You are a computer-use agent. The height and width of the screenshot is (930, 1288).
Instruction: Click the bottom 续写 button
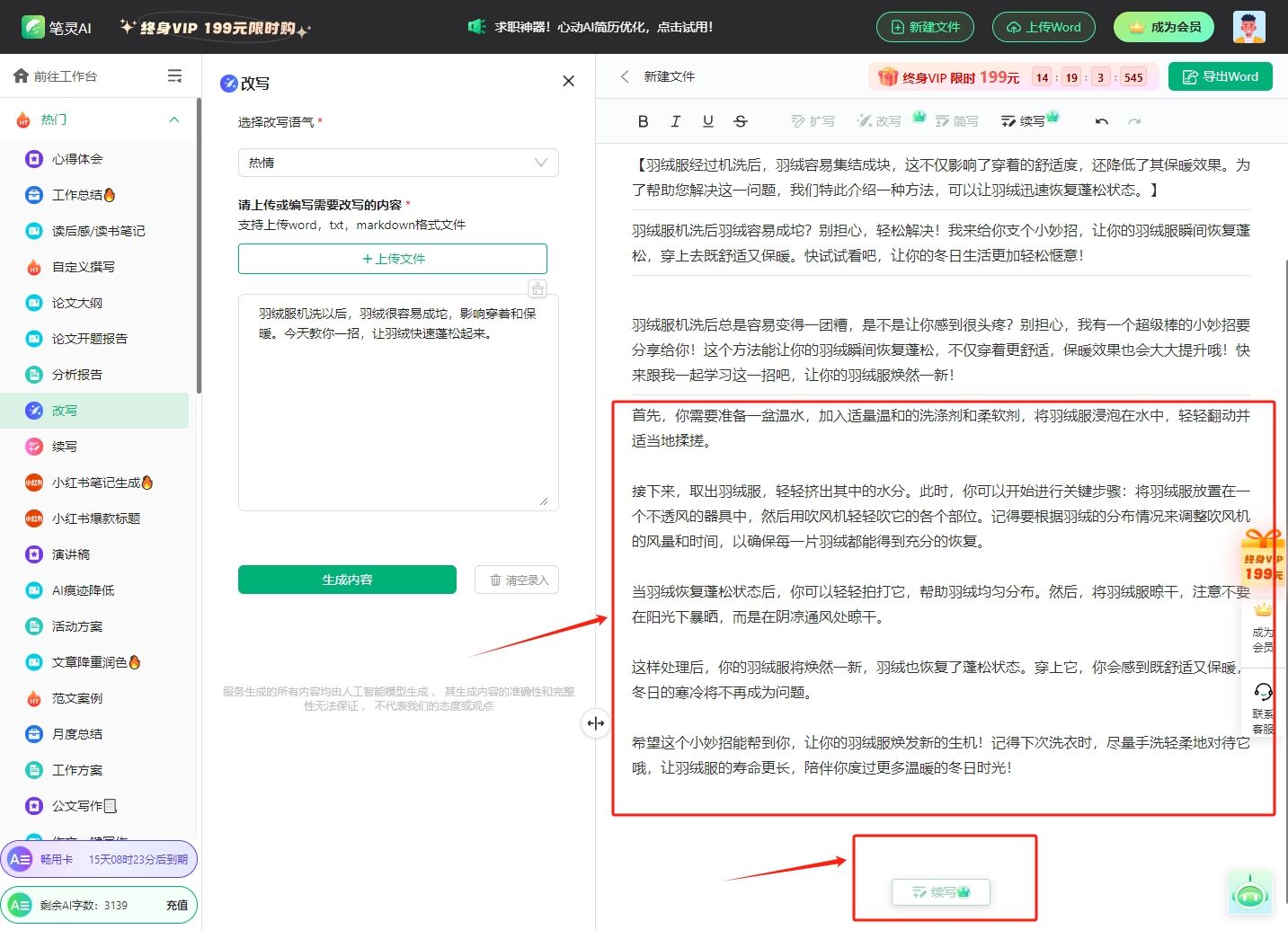pos(941,891)
